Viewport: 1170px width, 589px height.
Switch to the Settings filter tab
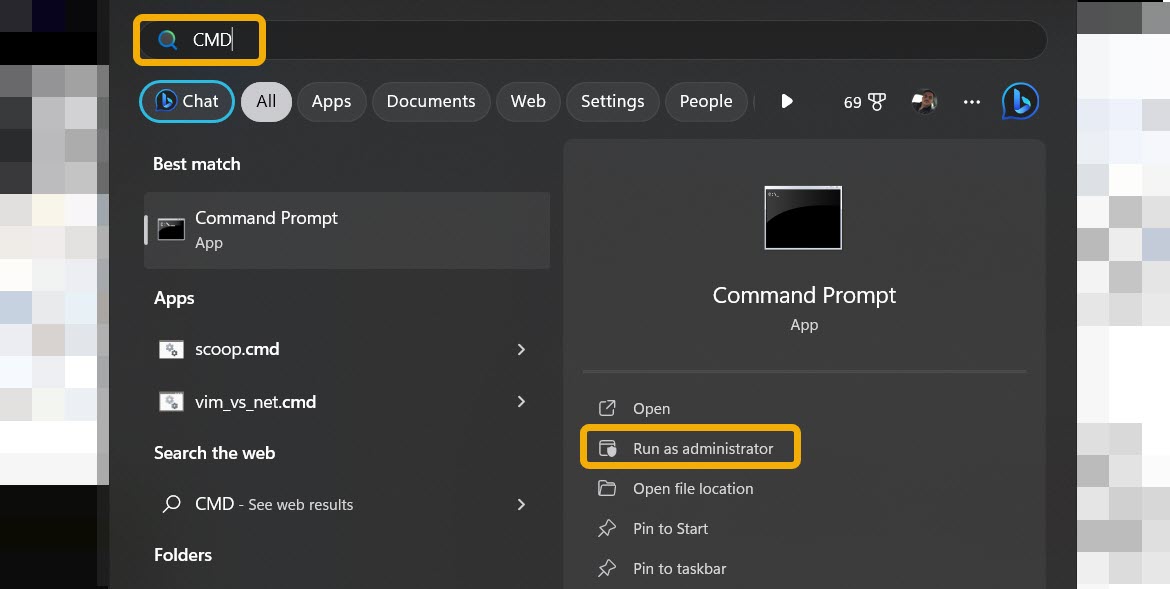[612, 101]
